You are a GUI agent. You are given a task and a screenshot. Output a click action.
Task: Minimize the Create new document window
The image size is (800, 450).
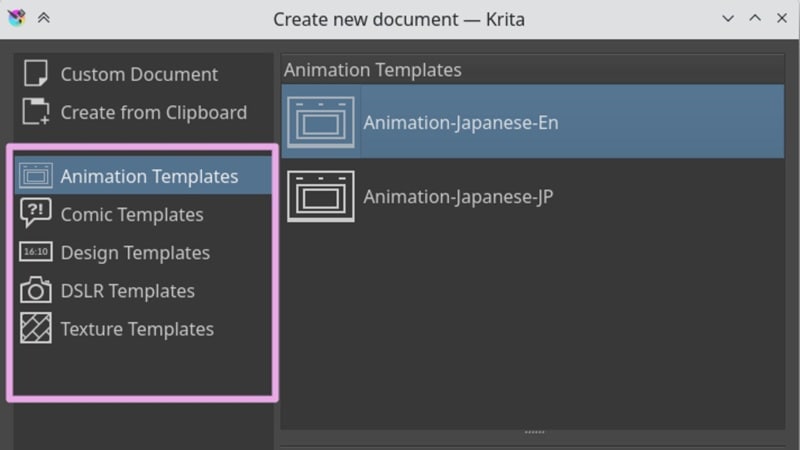click(x=728, y=18)
